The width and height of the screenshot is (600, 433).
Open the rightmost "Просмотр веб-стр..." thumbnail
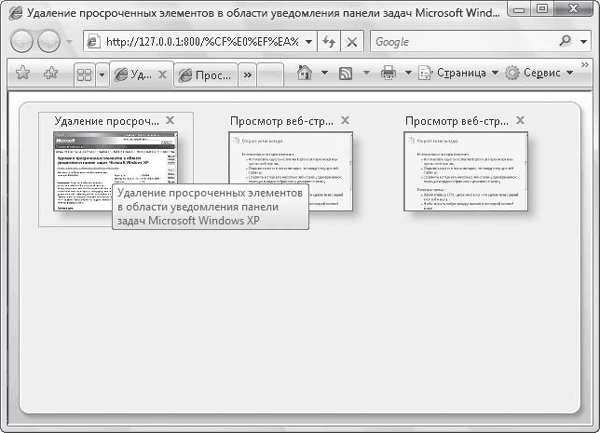click(466, 171)
